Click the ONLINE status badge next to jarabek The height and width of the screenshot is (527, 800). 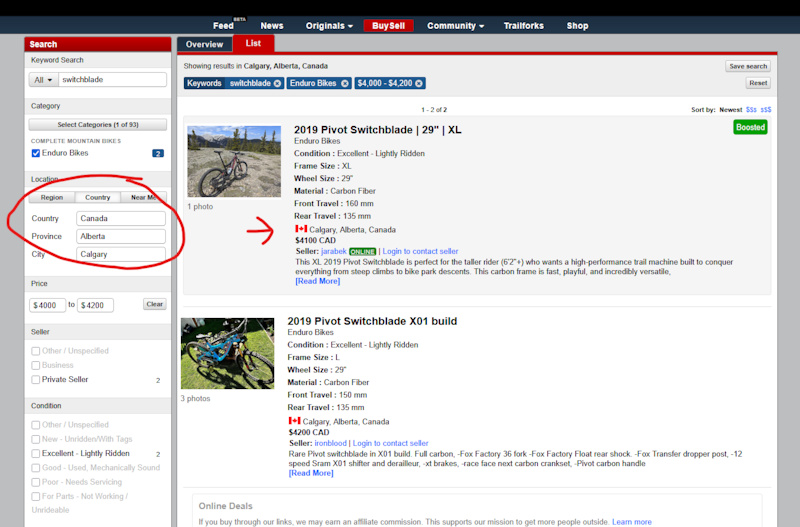click(362, 252)
